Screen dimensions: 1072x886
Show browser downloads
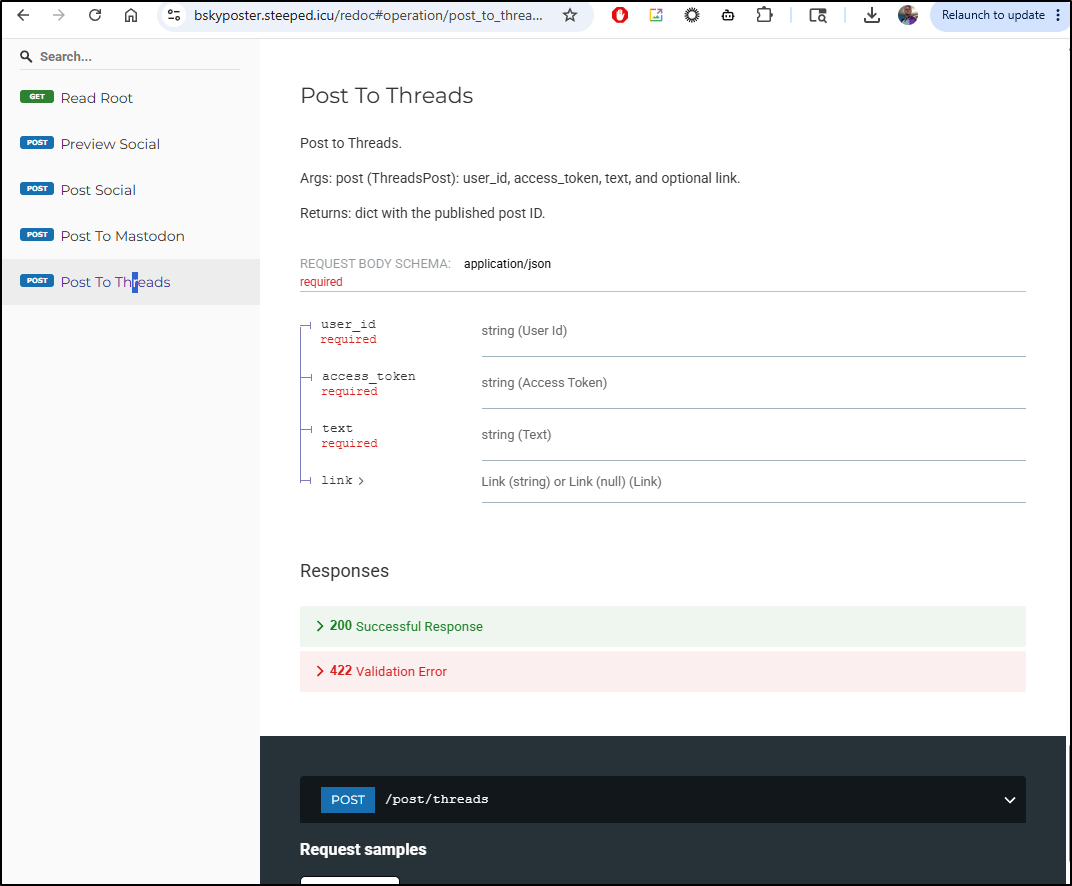click(x=872, y=15)
